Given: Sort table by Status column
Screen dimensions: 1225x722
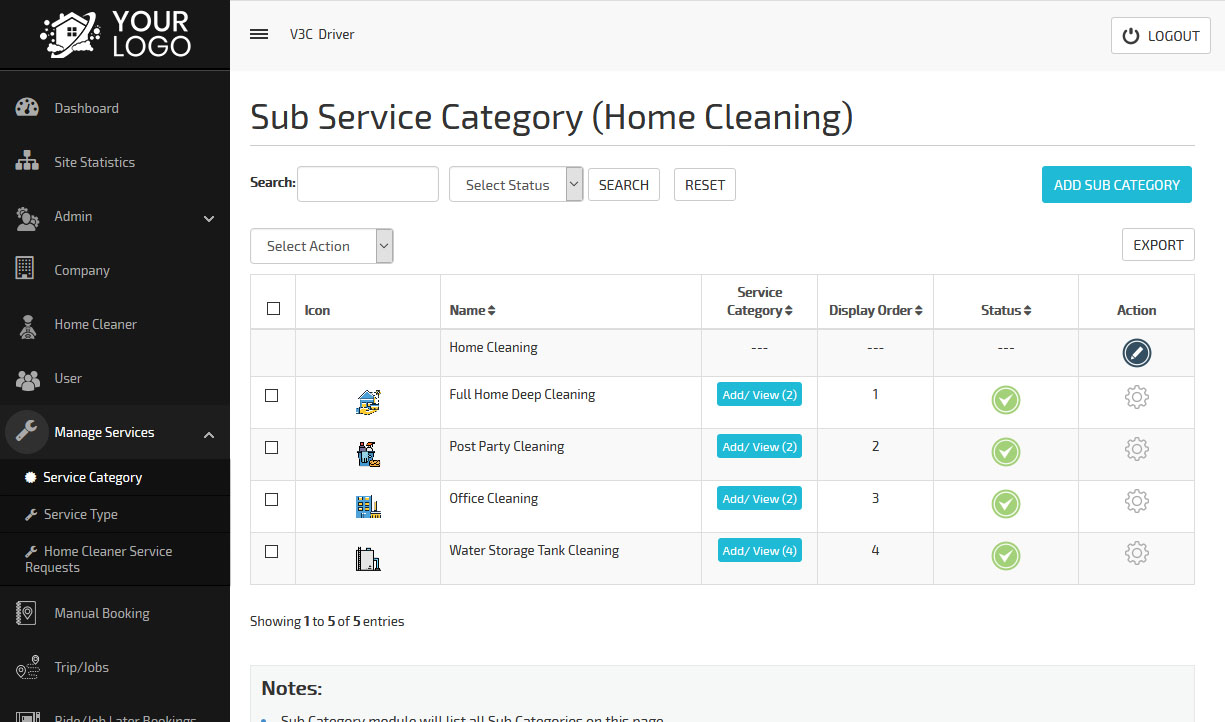Looking at the screenshot, I should coord(1005,310).
